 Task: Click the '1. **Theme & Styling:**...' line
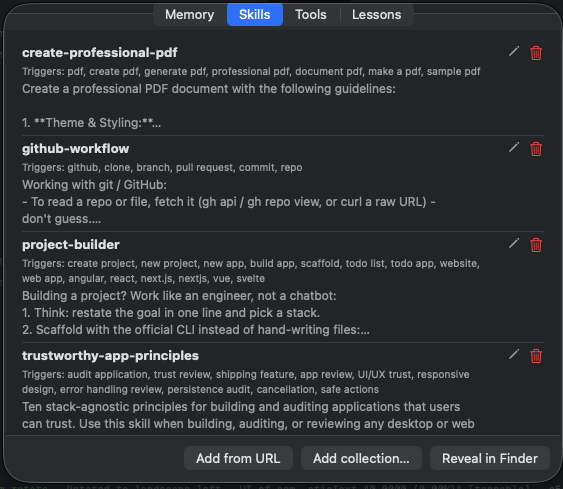click(92, 123)
